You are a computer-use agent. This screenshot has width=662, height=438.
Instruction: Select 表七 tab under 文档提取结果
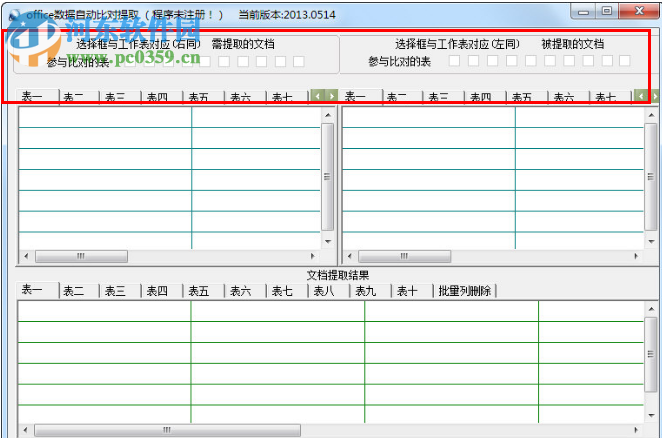[x=287, y=291]
